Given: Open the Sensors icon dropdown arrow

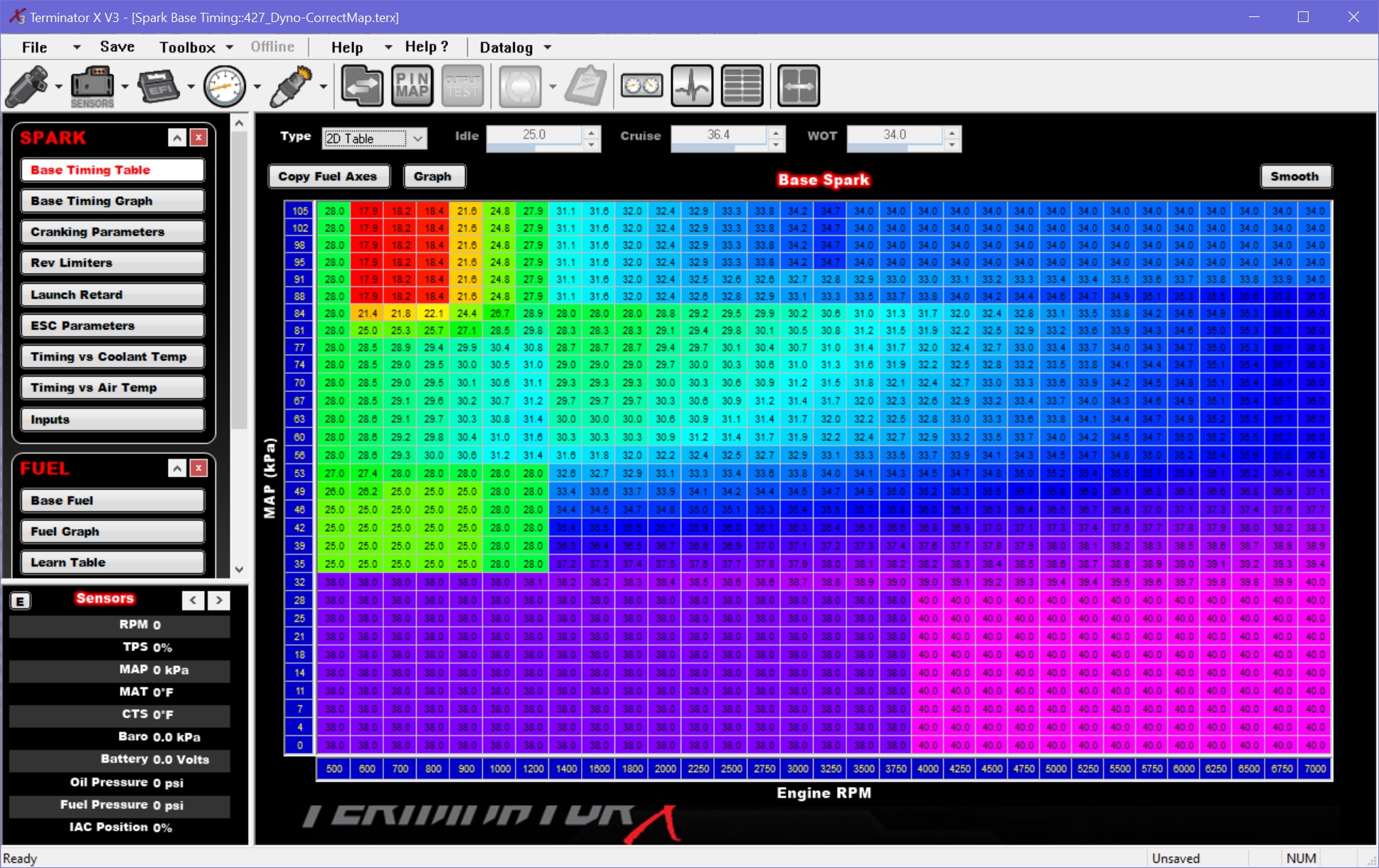Looking at the screenshot, I should 124,87.
